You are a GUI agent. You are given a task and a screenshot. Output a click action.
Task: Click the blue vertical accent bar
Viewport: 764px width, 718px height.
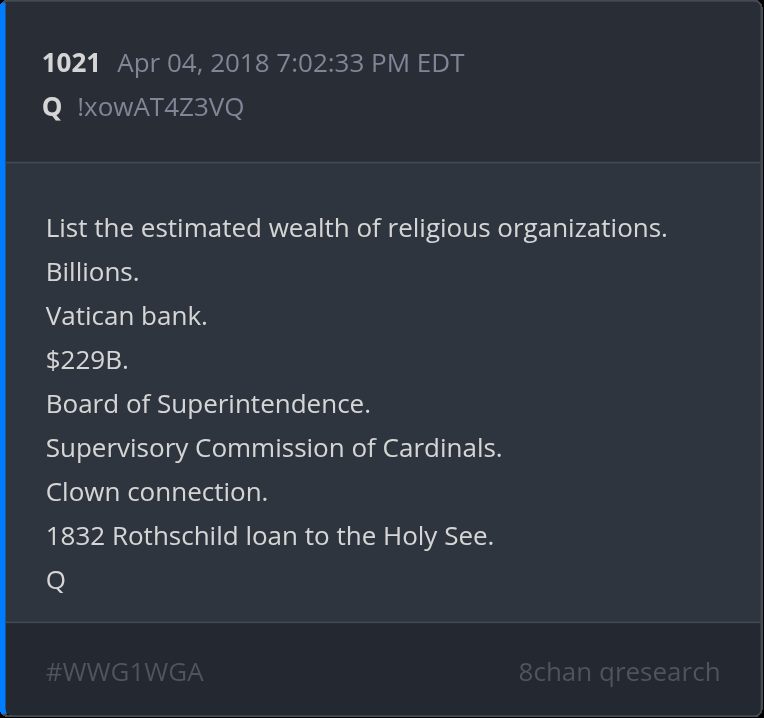click(x=3, y=359)
